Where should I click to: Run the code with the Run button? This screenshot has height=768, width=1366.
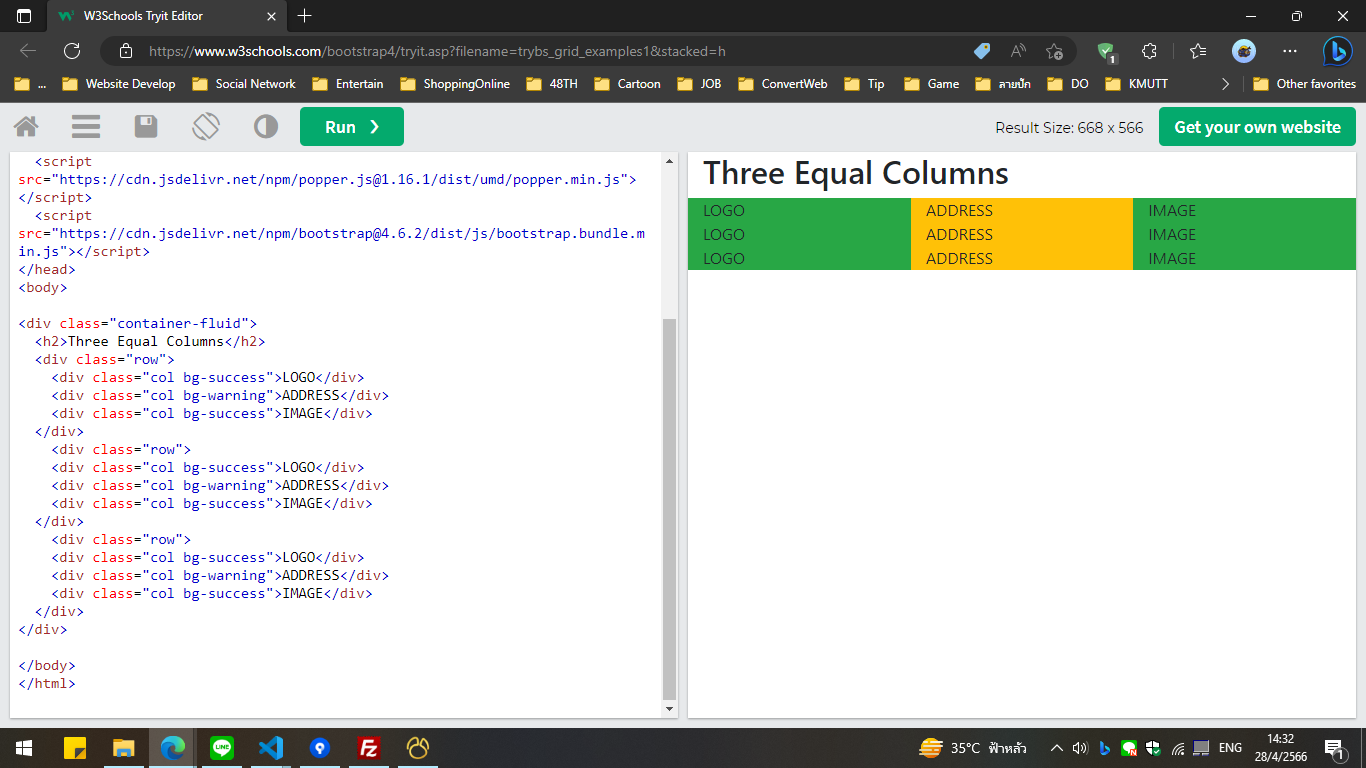(351, 127)
